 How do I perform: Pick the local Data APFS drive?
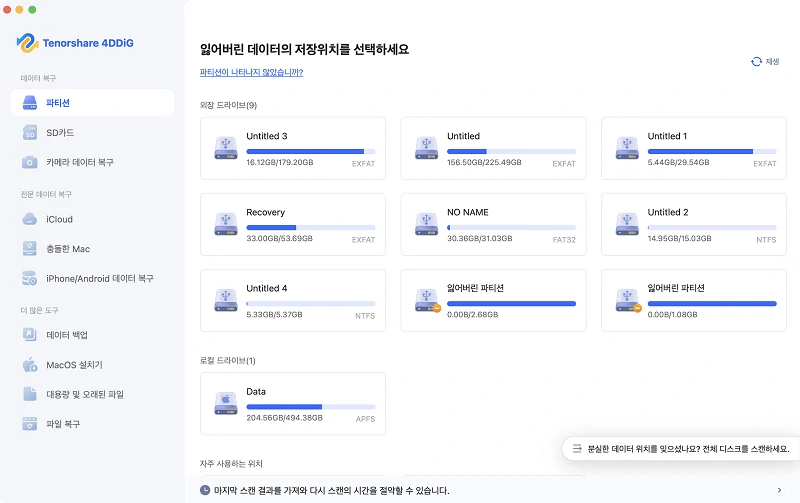point(293,403)
